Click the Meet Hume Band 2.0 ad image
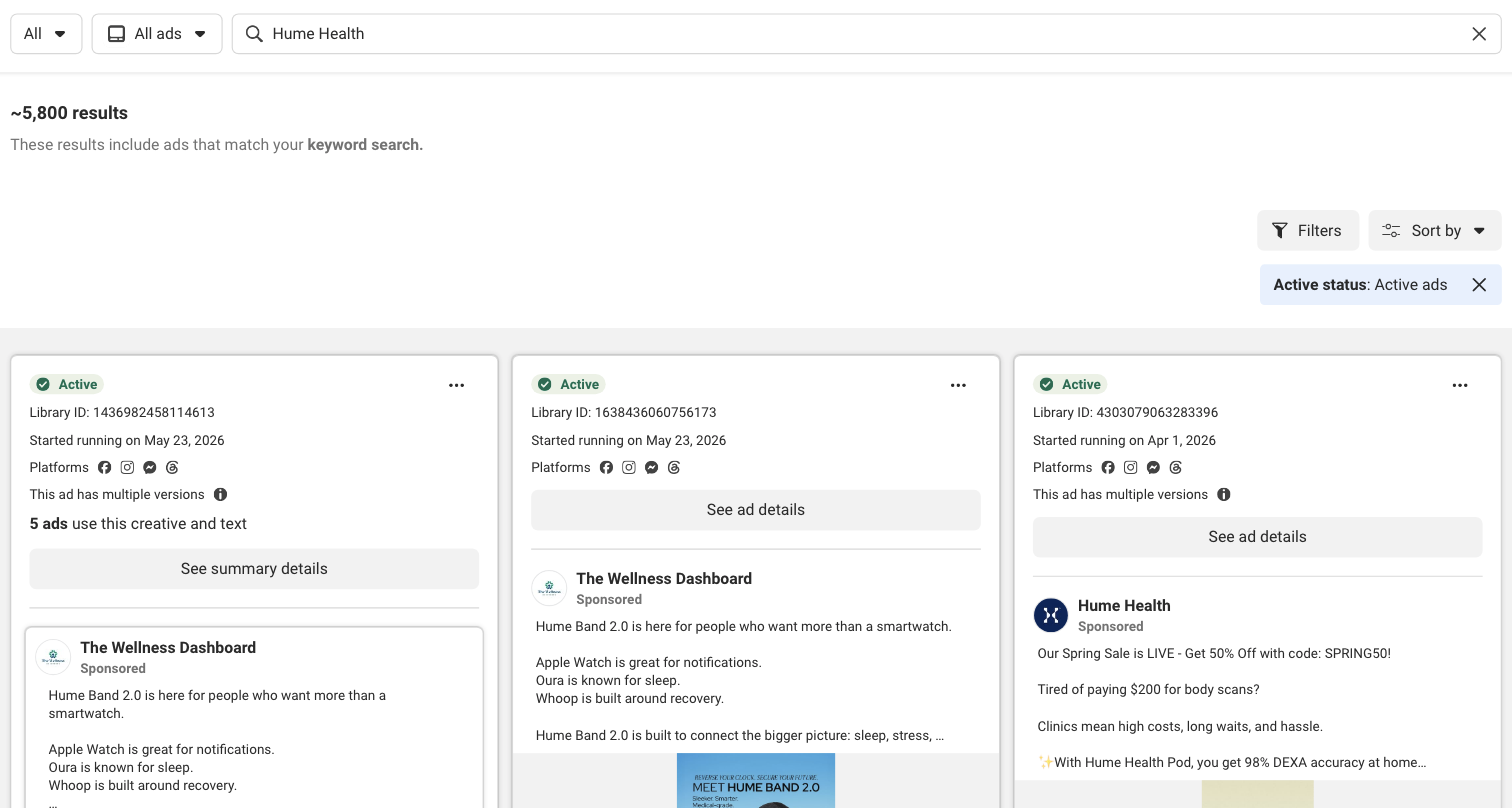The image size is (1512, 808). point(756,781)
